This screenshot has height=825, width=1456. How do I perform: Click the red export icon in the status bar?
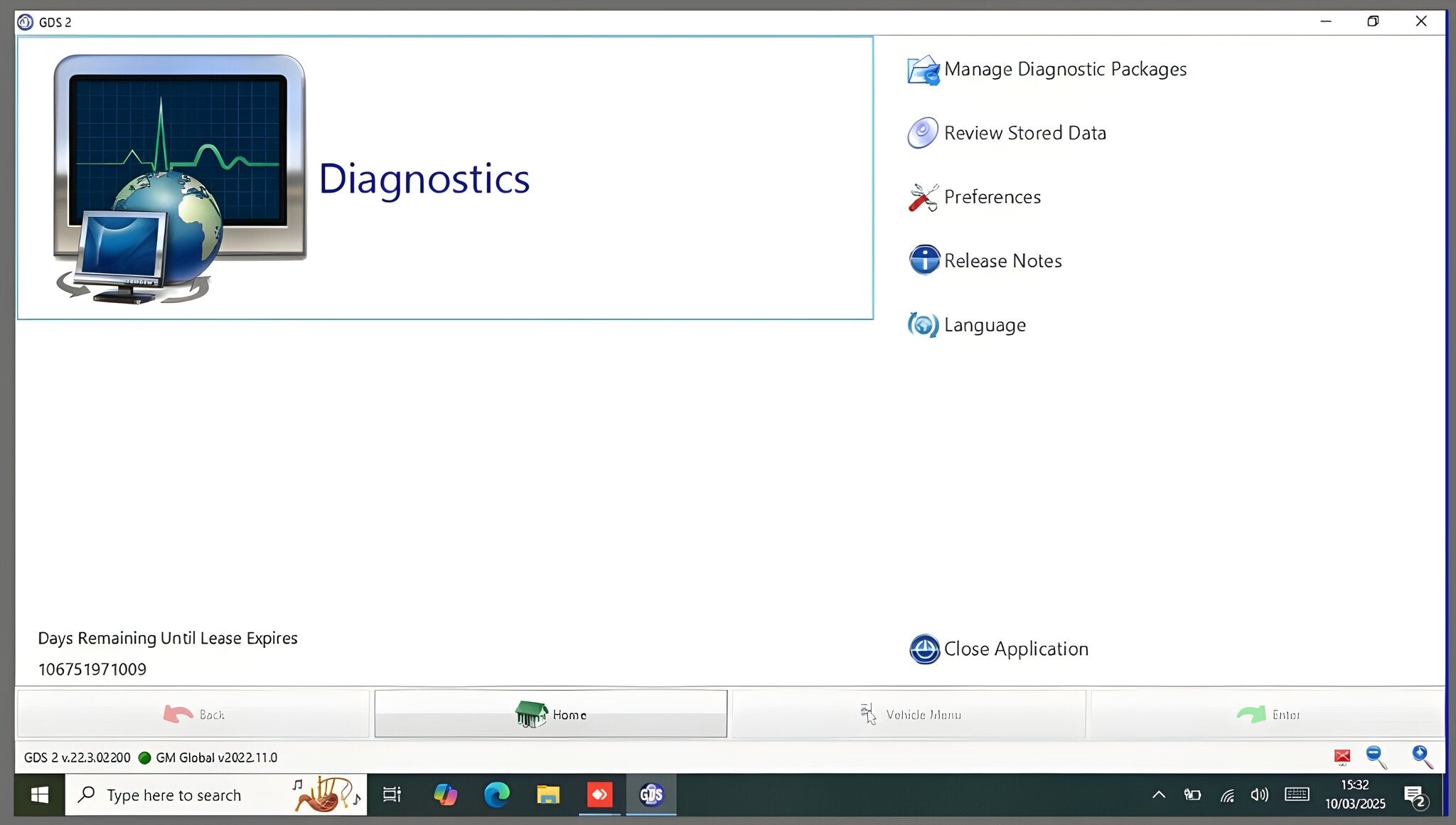click(1342, 757)
